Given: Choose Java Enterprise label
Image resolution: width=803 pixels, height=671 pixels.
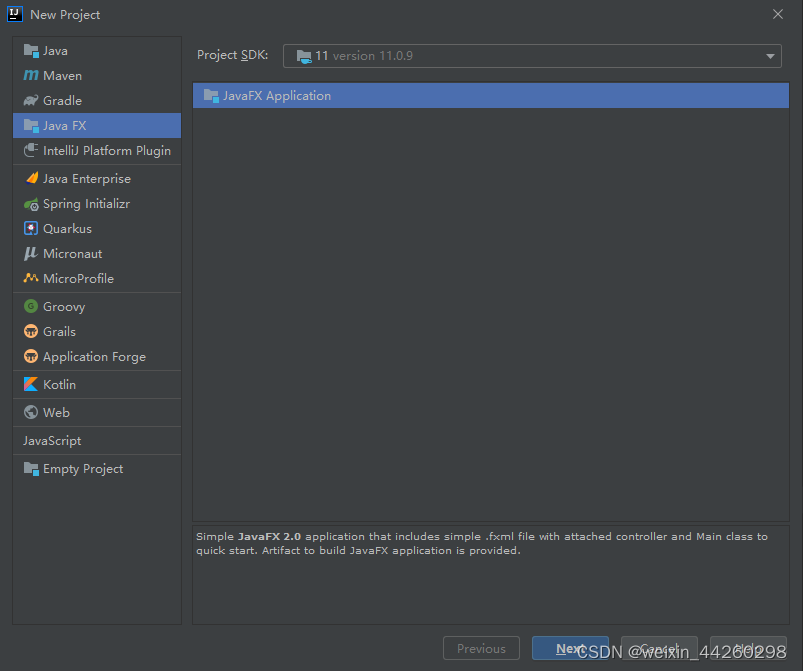Looking at the screenshot, I should click(87, 179).
